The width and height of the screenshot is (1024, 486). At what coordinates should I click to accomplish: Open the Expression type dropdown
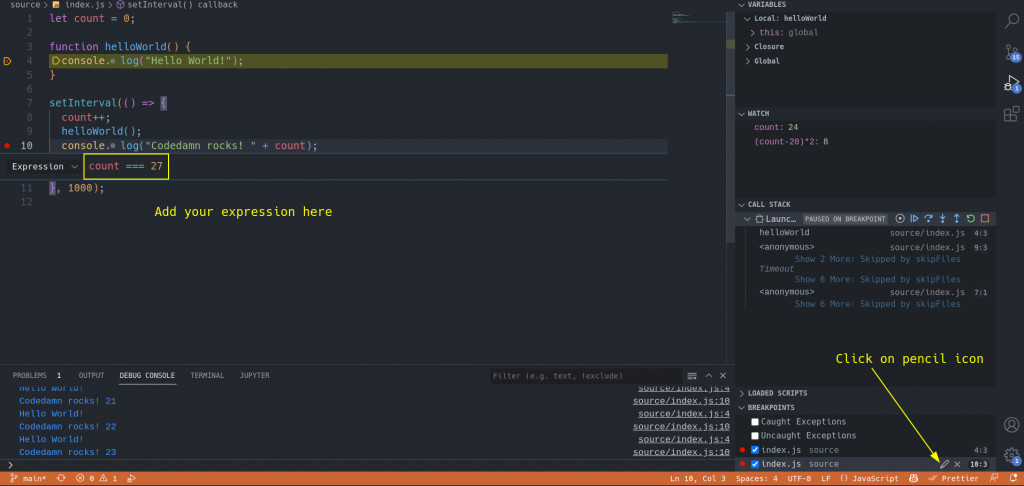(x=44, y=167)
